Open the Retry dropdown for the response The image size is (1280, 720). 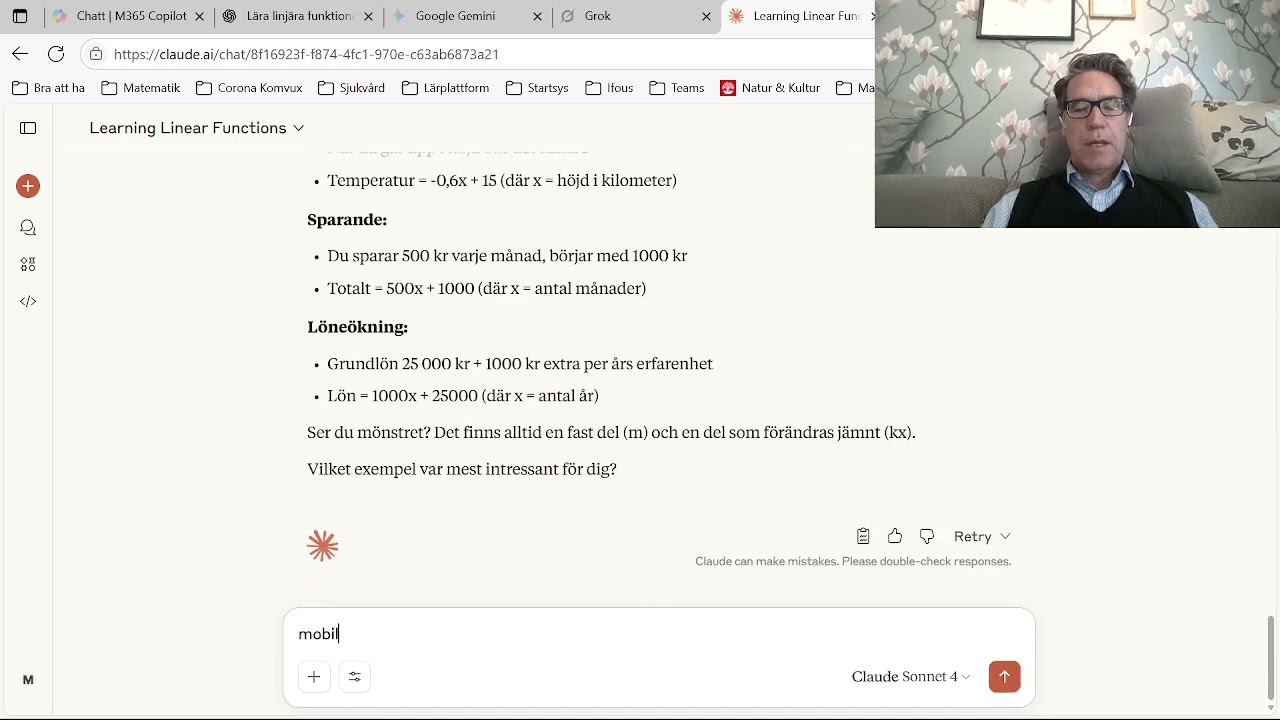pos(982,536)
